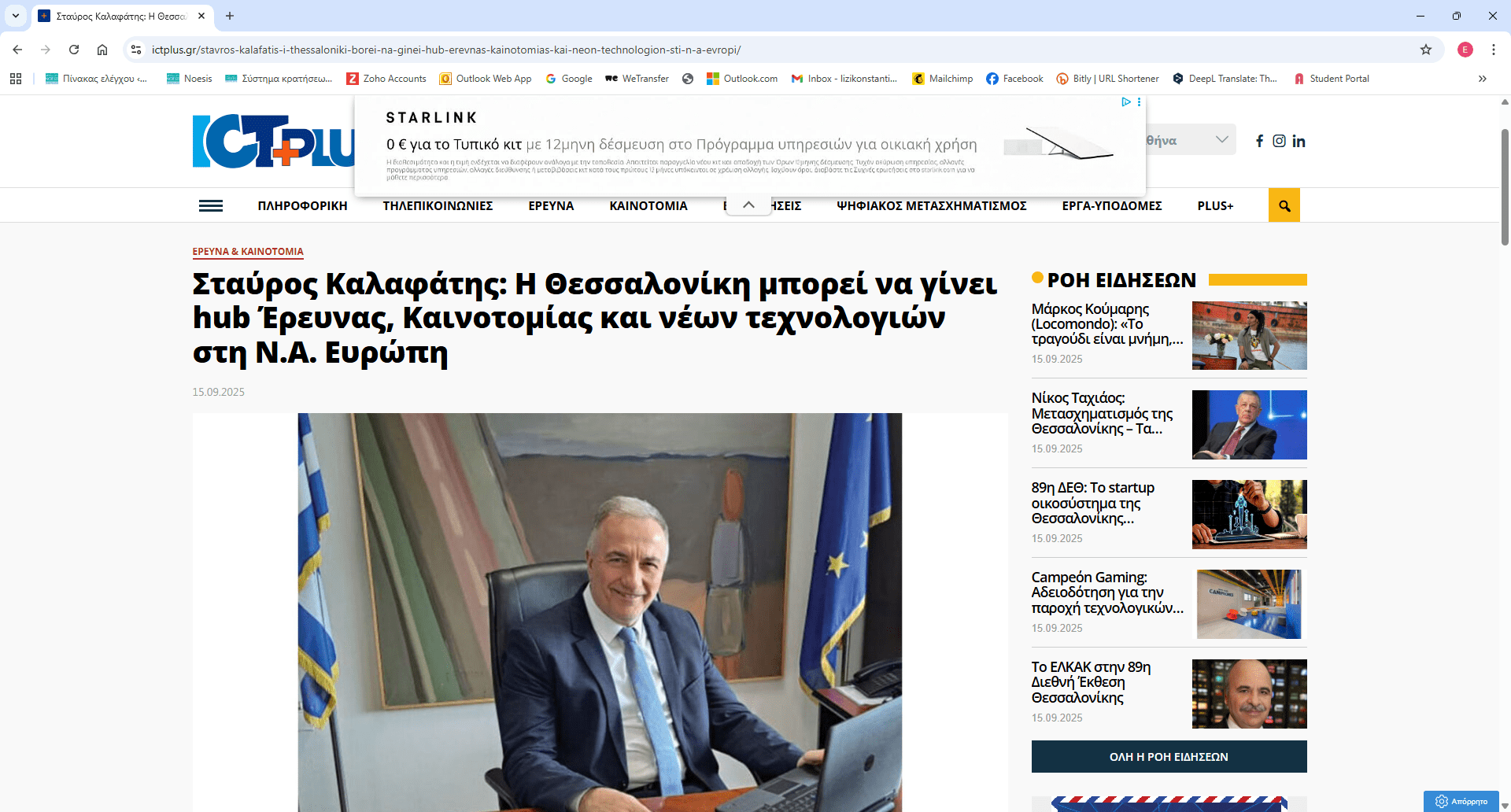Show more bookmarks with double chevron

(x=1482, y=79)
